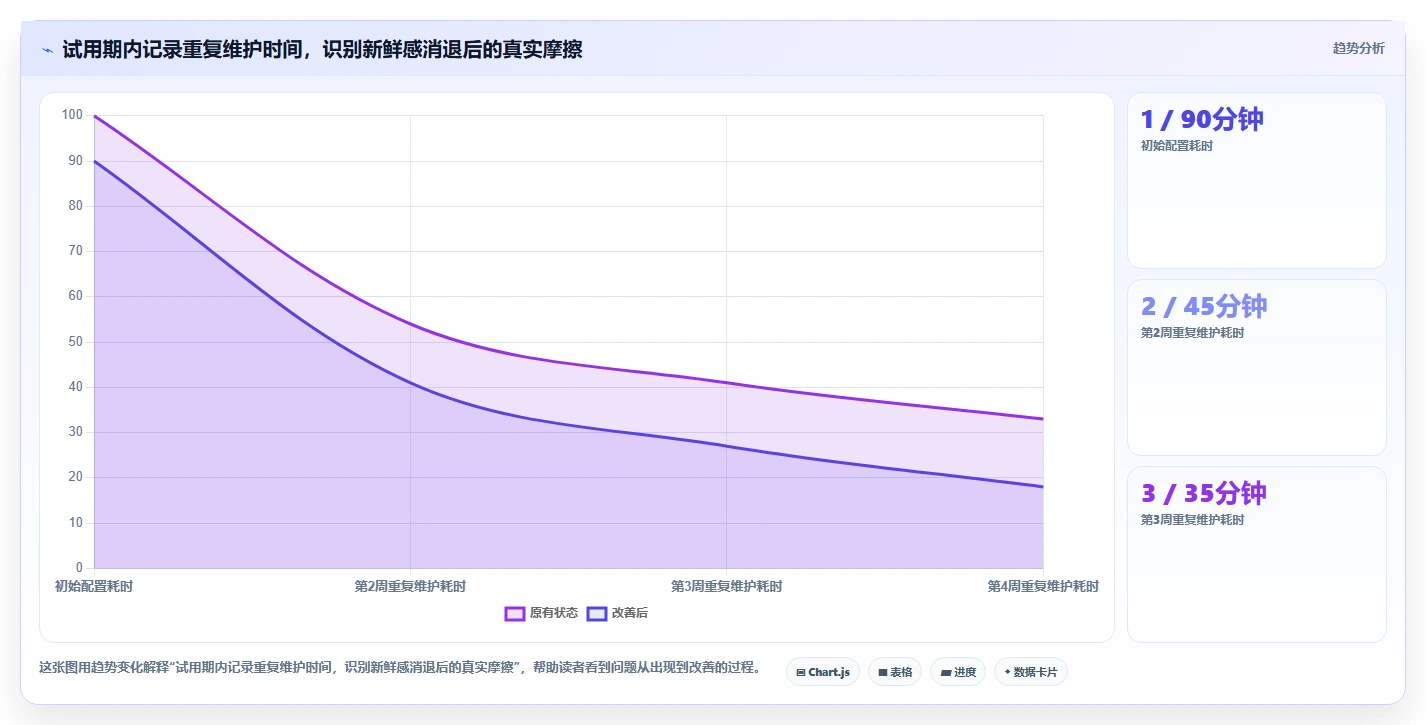Click the 表格 chip
This screenshot has height=725, width=1426.
[894, 672]
